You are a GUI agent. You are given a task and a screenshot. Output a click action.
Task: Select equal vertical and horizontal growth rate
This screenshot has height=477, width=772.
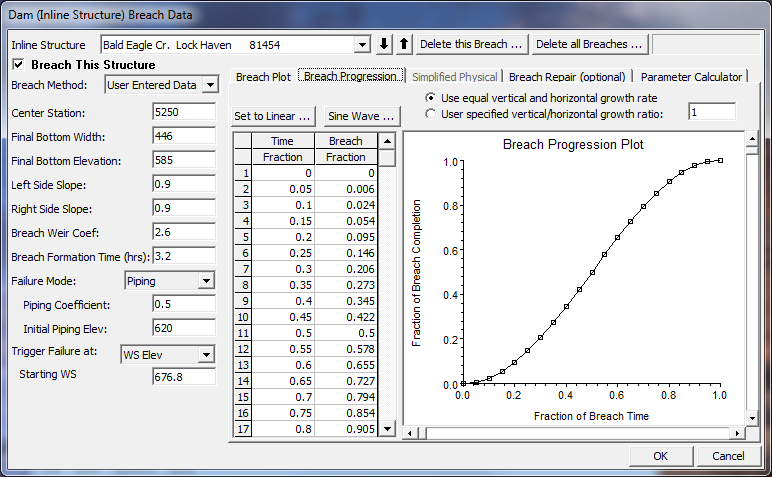pyautogui.click(x=431, y=97)
